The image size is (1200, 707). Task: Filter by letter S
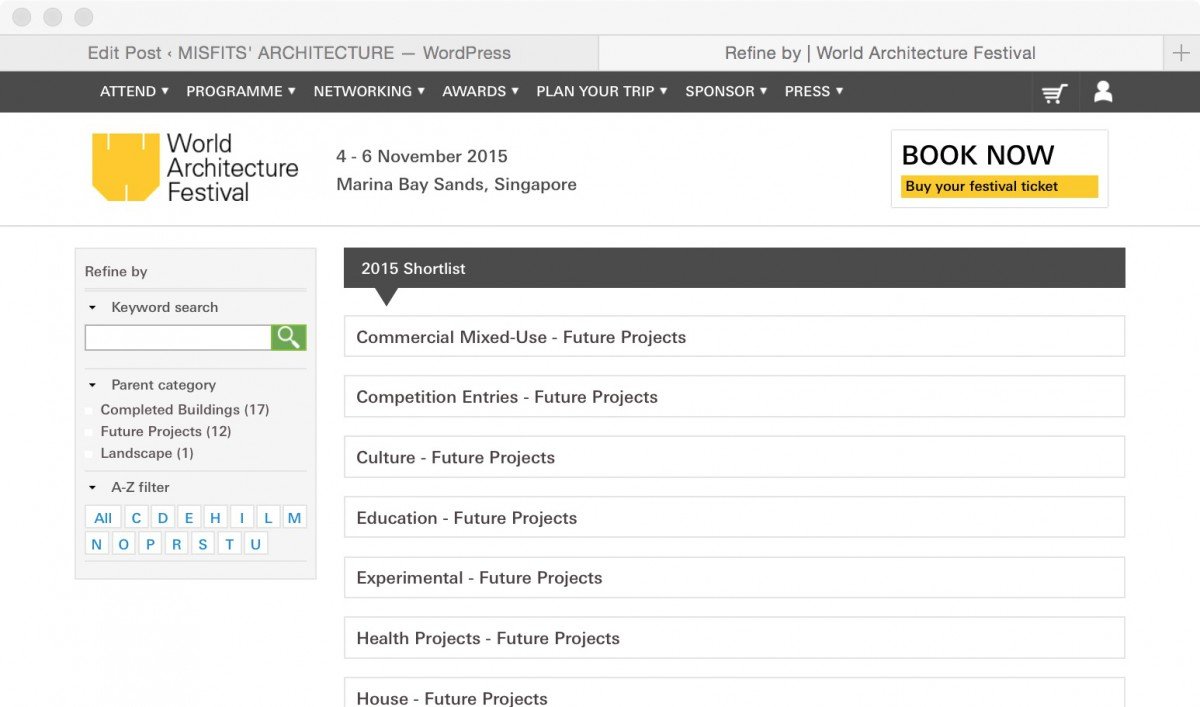pyautogui.click(x=202, y=544)
